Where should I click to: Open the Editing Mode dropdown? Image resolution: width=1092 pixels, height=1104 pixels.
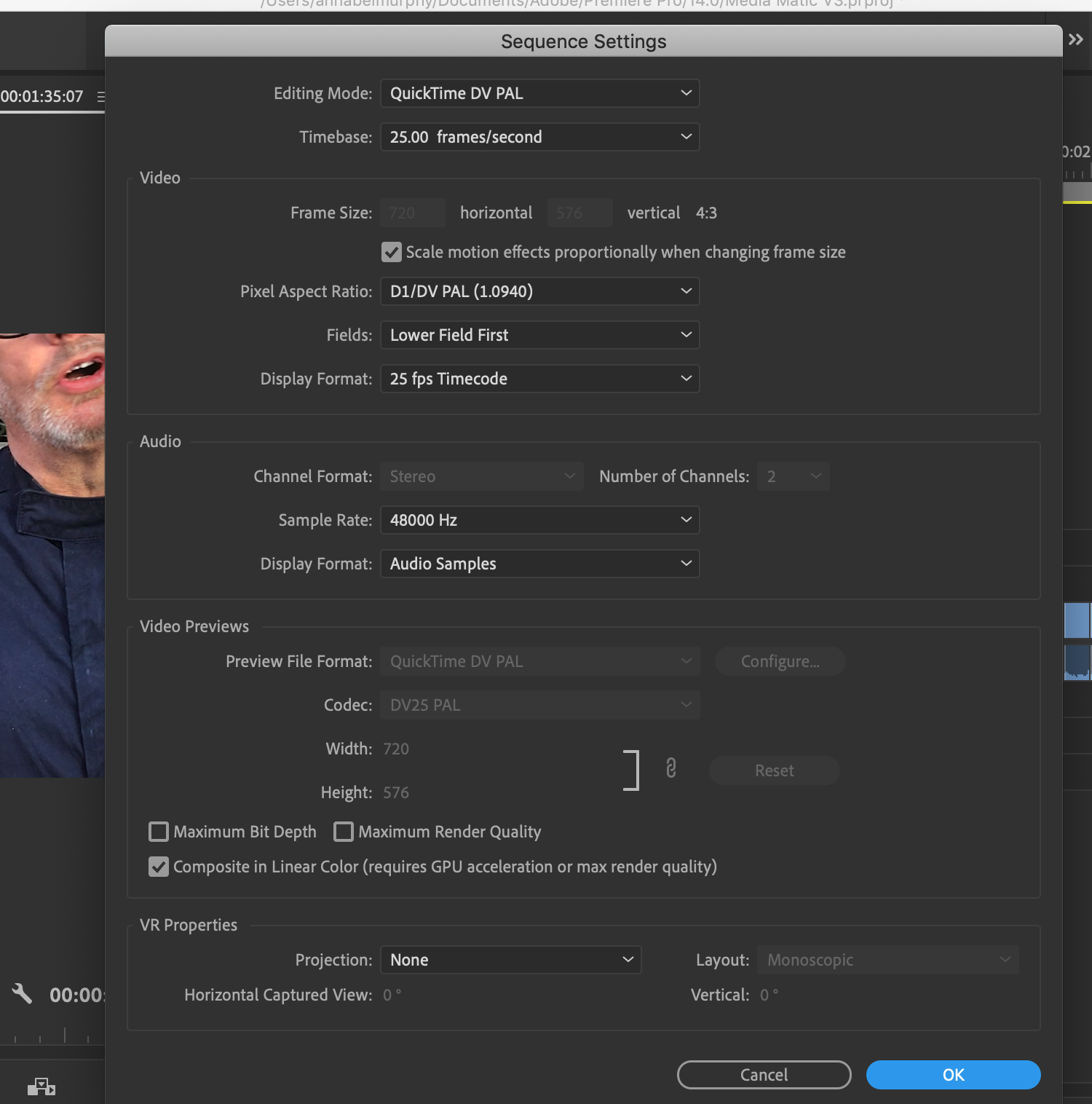(x=539, y=93)
